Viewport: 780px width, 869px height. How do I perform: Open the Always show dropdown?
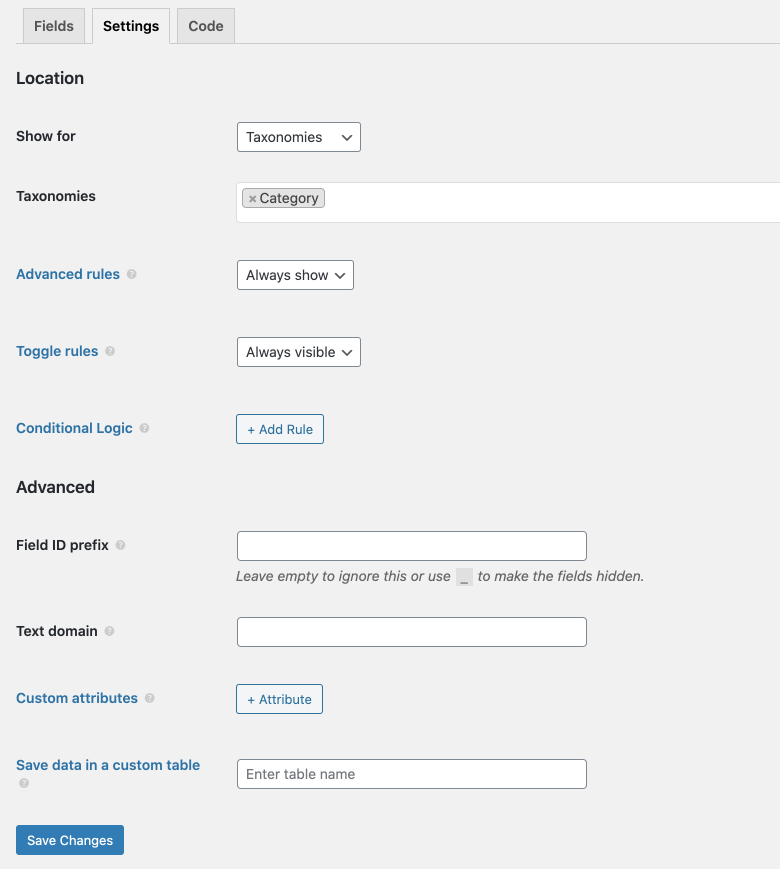295,275
